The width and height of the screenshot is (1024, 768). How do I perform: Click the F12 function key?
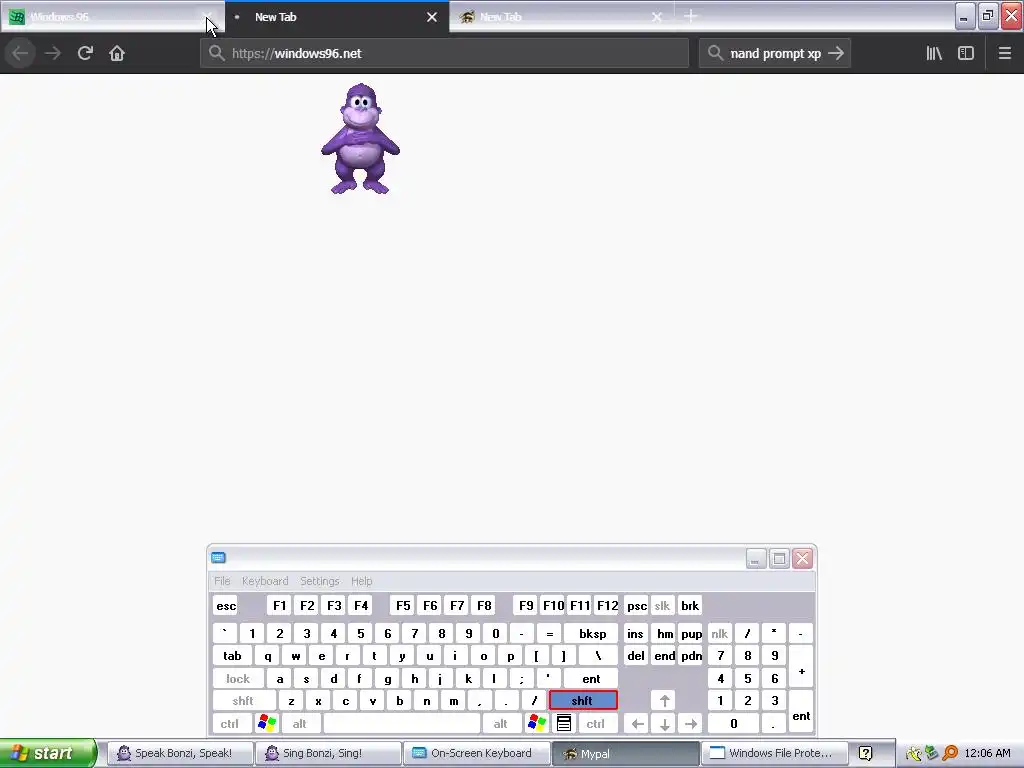tap(607, 605)
